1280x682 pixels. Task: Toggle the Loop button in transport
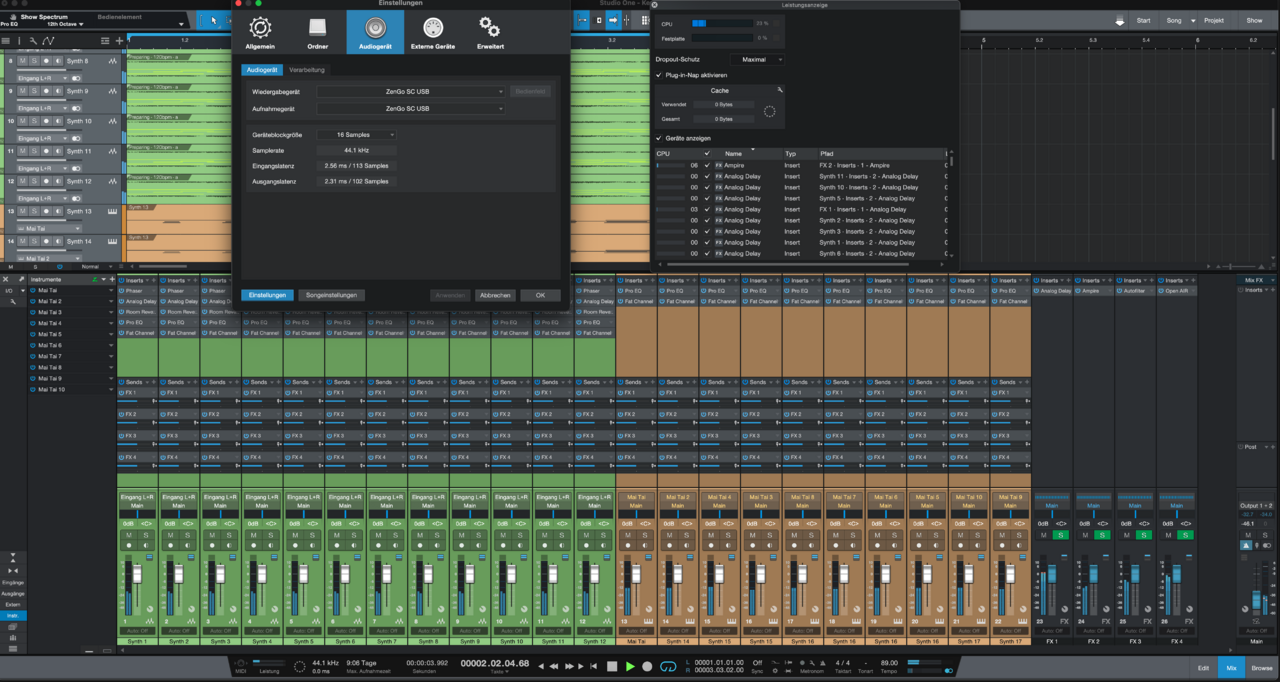coord(667,666)
